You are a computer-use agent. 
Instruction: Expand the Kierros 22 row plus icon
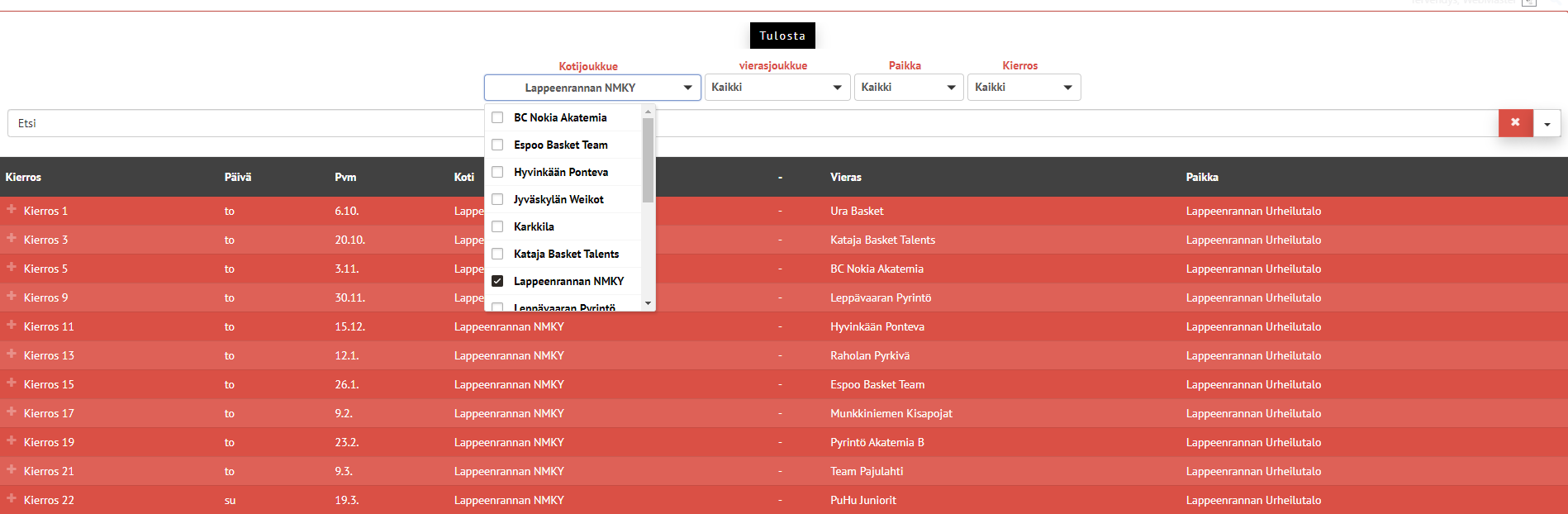point(12,499)
